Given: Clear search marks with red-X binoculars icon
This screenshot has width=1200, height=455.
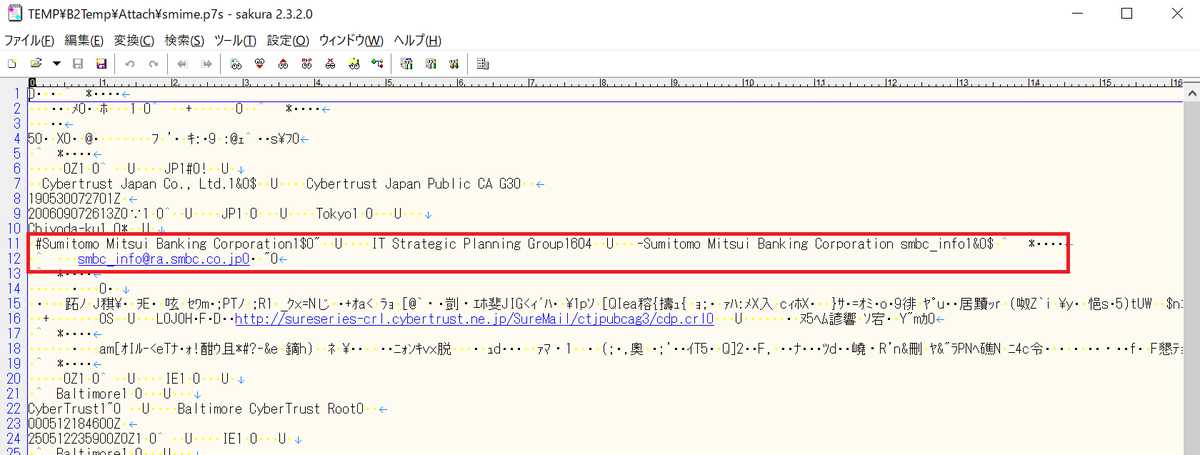Looking at the screenshot, I should [x=330, y=63].
